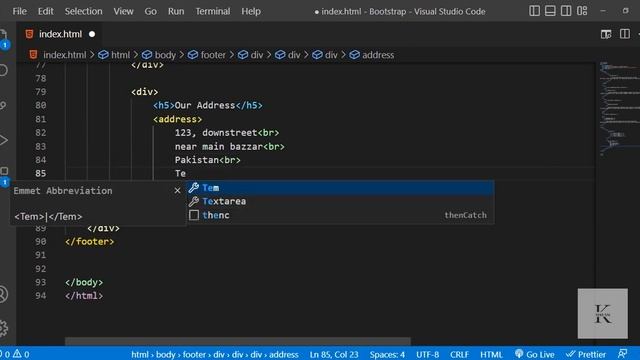640x360 pixels.
Task: Change indentation via Spaces: 4
Action: coord(387,354)
